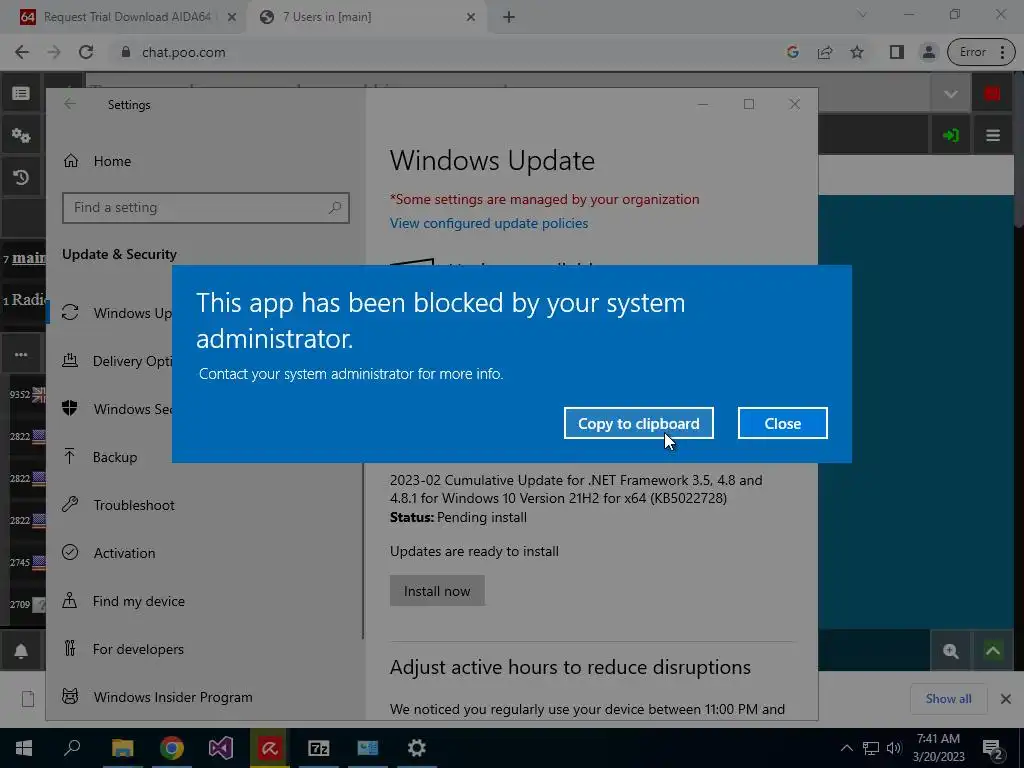Viewport: 1024px width, 768px height.
Task: Open the notification center
Action: coord(993,748)
